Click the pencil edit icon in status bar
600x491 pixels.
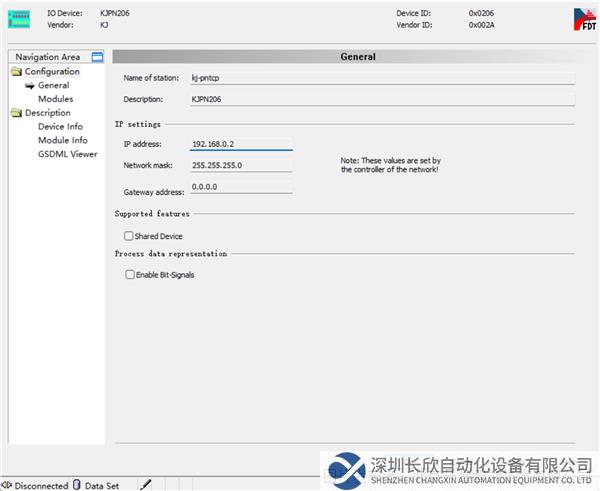tap(146, 485)
